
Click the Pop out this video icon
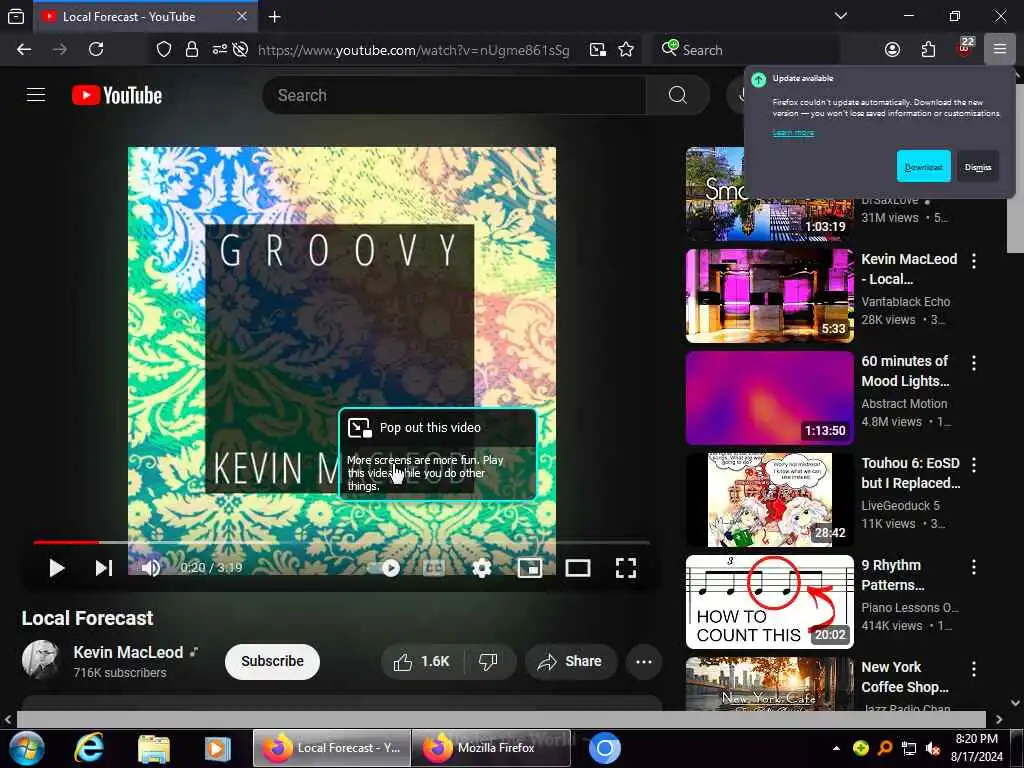click(359, 428)
